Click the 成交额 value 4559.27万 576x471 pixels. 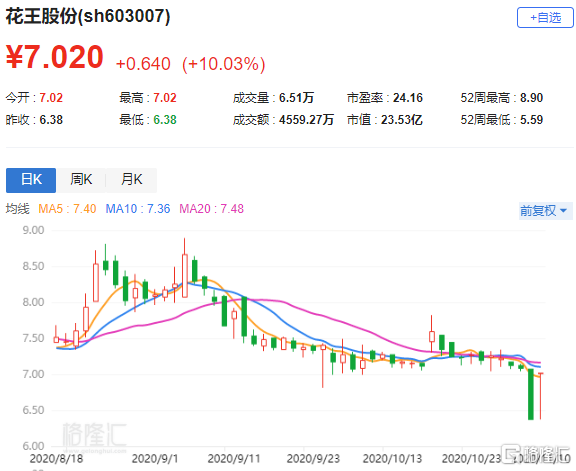306,120
